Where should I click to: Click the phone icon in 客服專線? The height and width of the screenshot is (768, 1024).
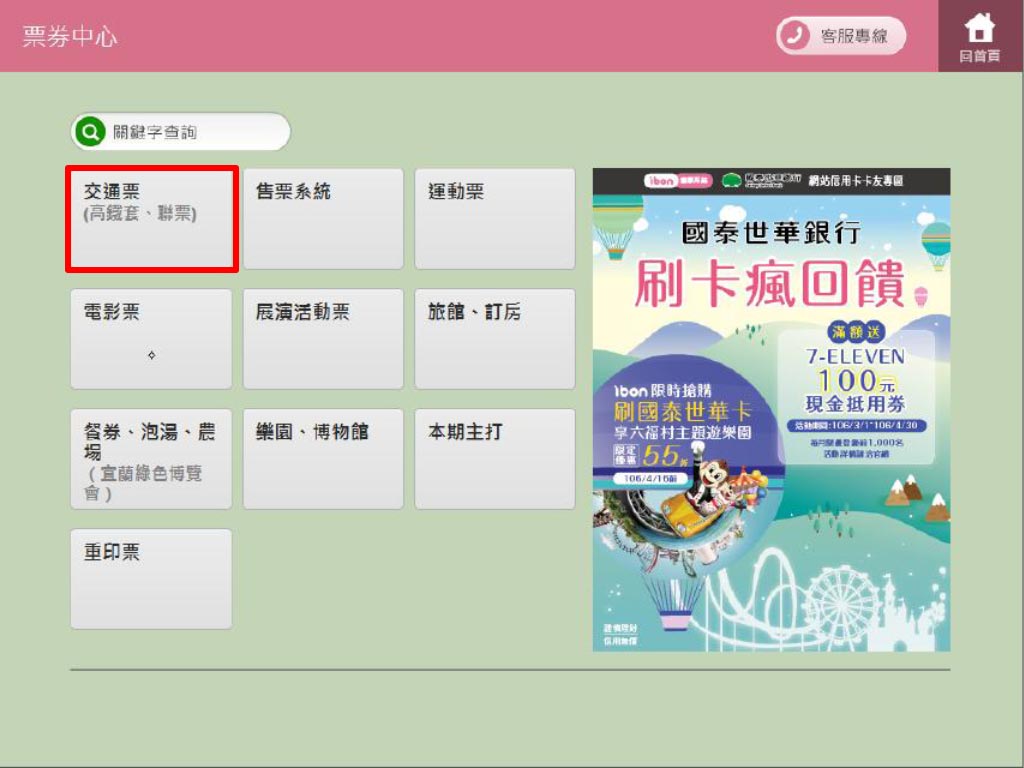[793, 35]
